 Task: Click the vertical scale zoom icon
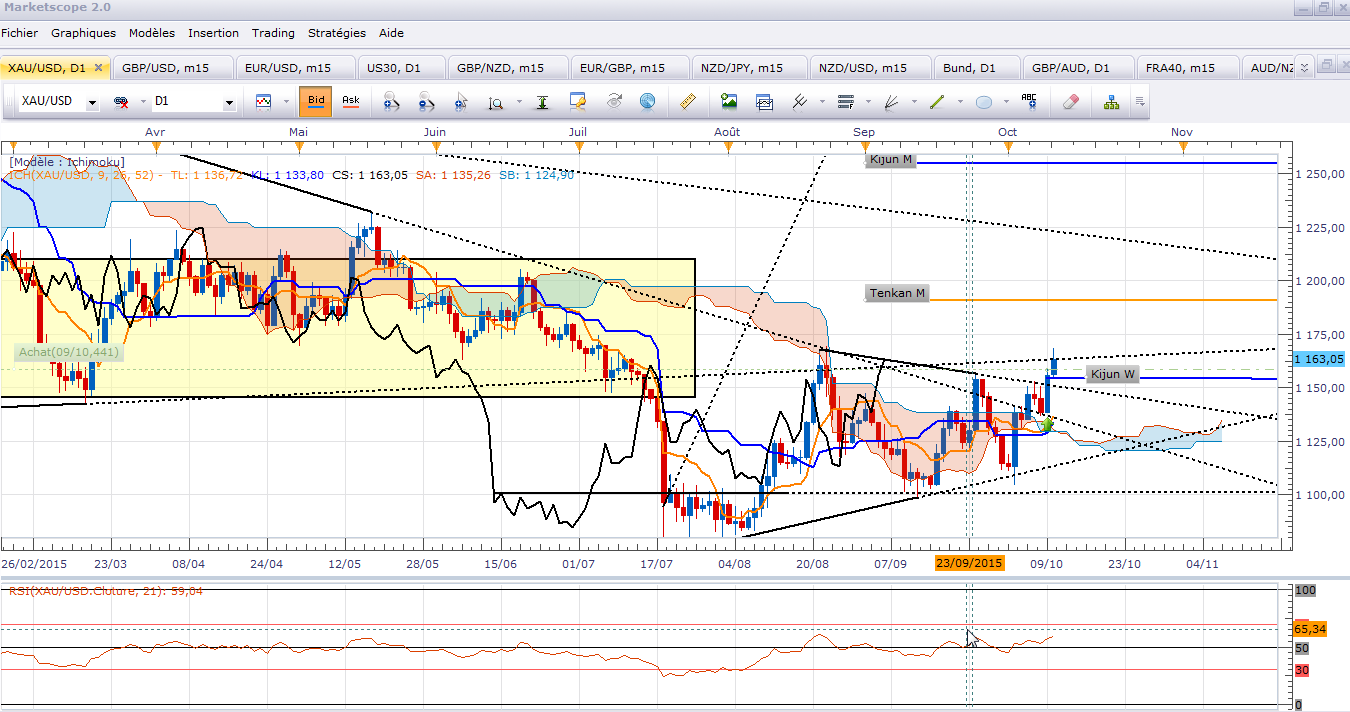(496, 101)
